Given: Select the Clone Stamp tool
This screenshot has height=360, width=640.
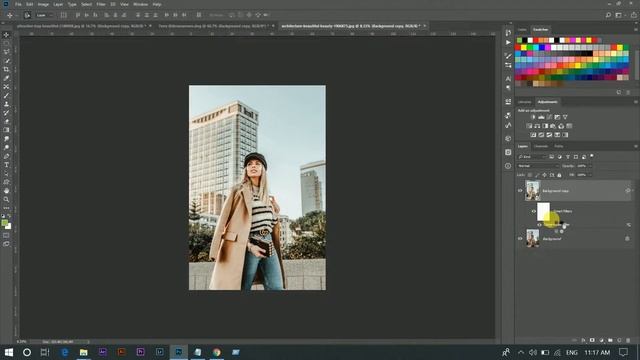Looking at the screenshot, I should pyautogui.click(x=6, y=104).
